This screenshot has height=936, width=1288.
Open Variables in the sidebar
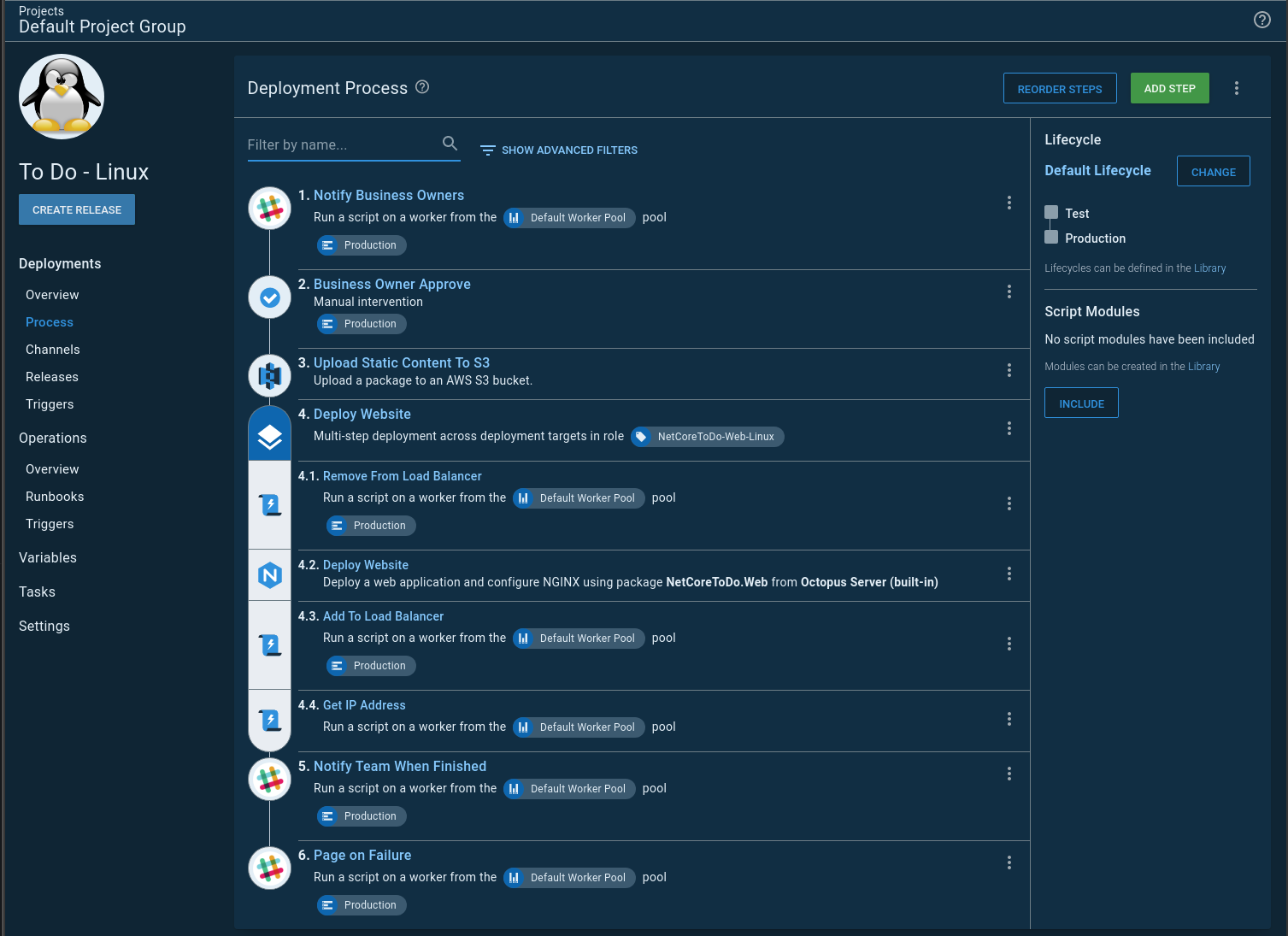pyautogui.click(x=48, y=557)
